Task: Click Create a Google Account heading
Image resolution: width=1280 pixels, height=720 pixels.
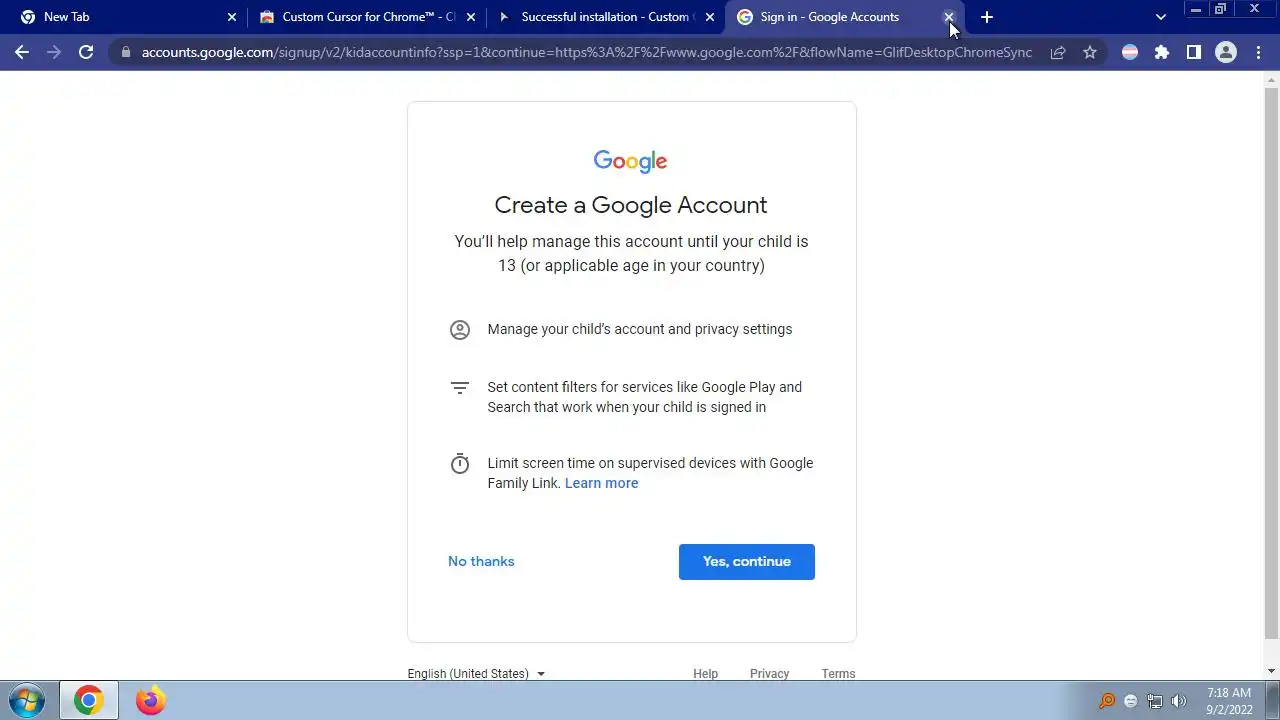Action: 631,205
